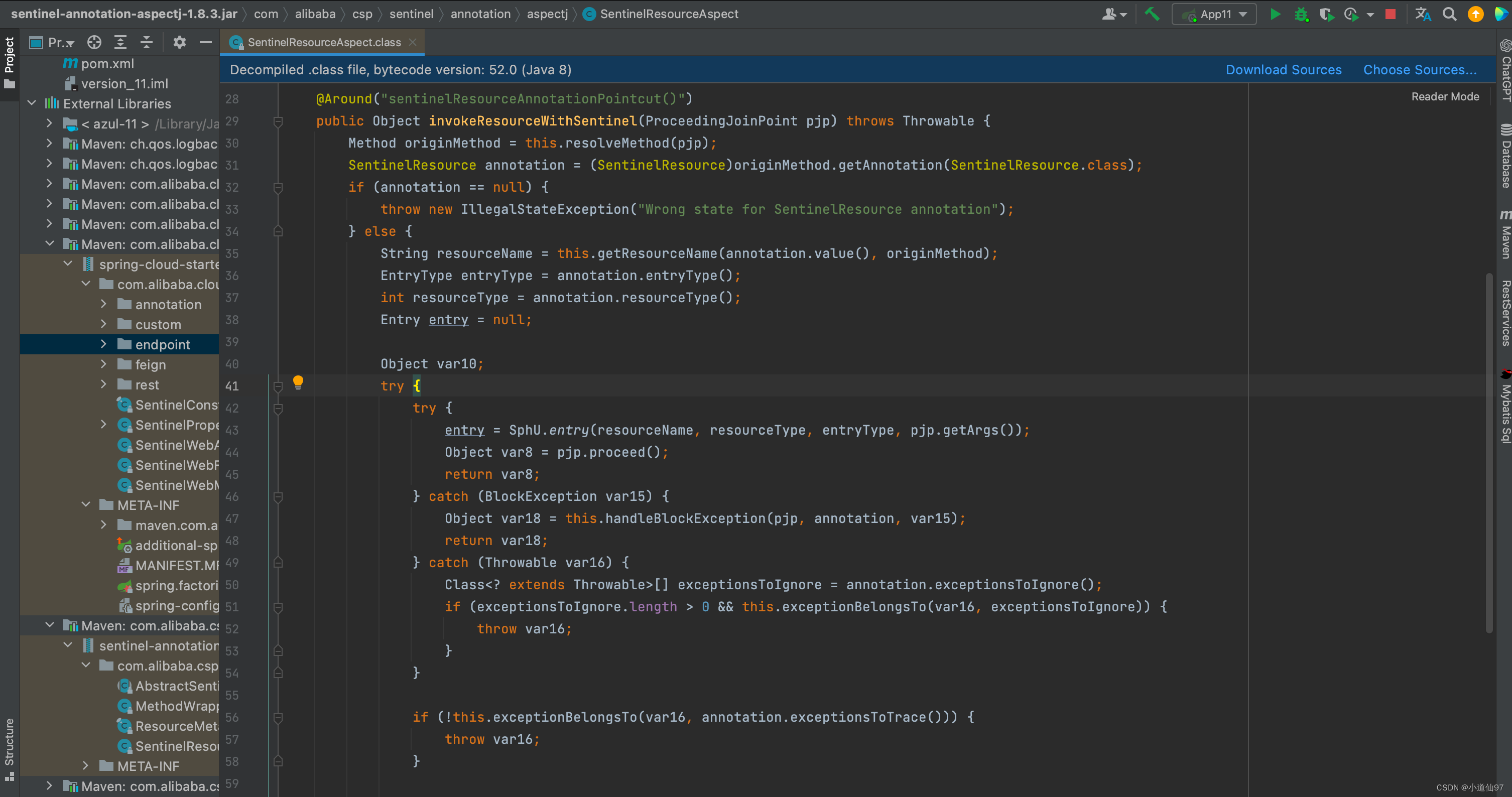This screenshot has width=1512, height=797.
Task: Select pom.xml in the project tree
Action: pyautogui.click(x=107, y=63)
